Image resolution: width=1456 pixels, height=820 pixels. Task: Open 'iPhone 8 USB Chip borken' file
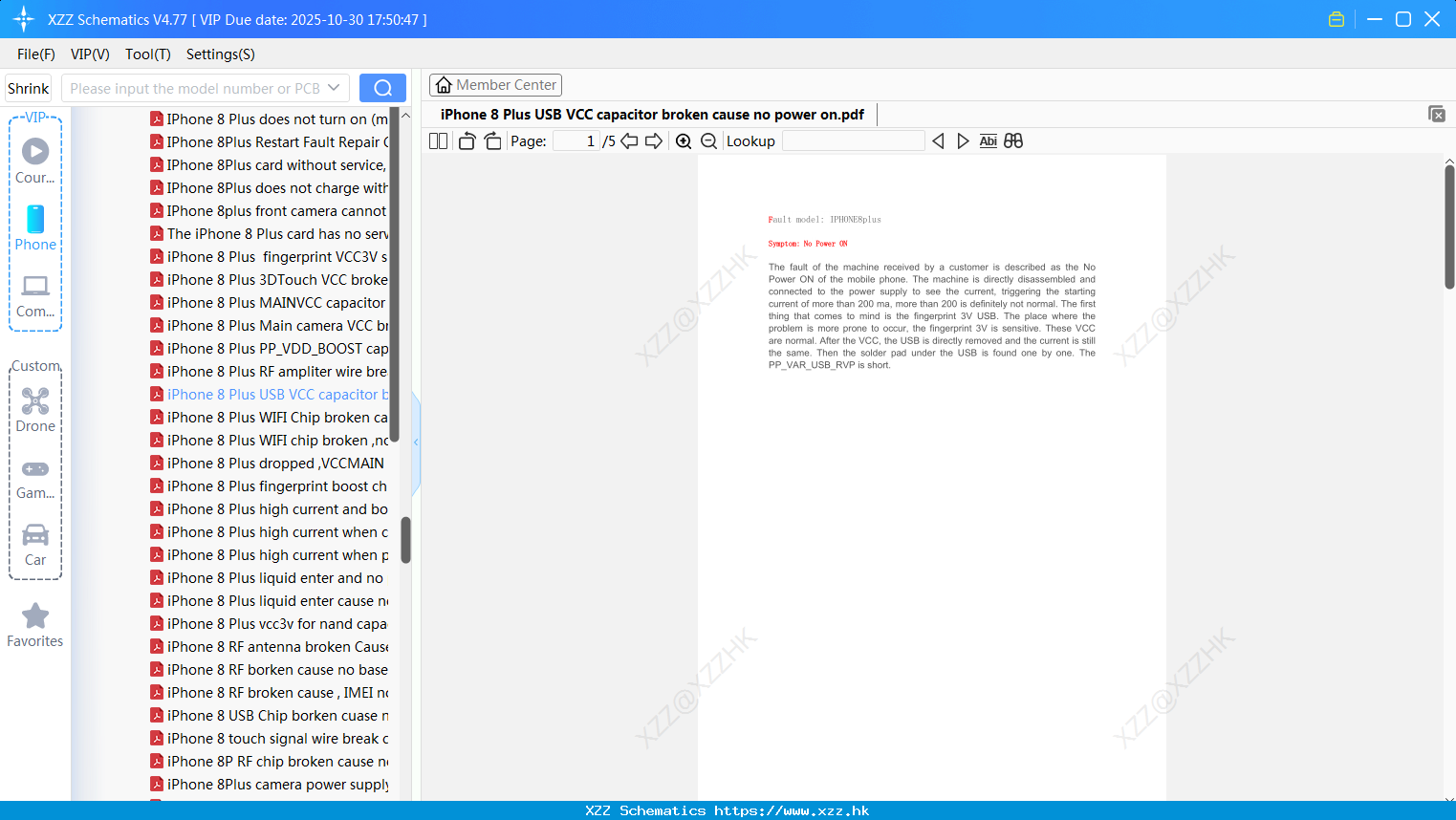[270, 716]
